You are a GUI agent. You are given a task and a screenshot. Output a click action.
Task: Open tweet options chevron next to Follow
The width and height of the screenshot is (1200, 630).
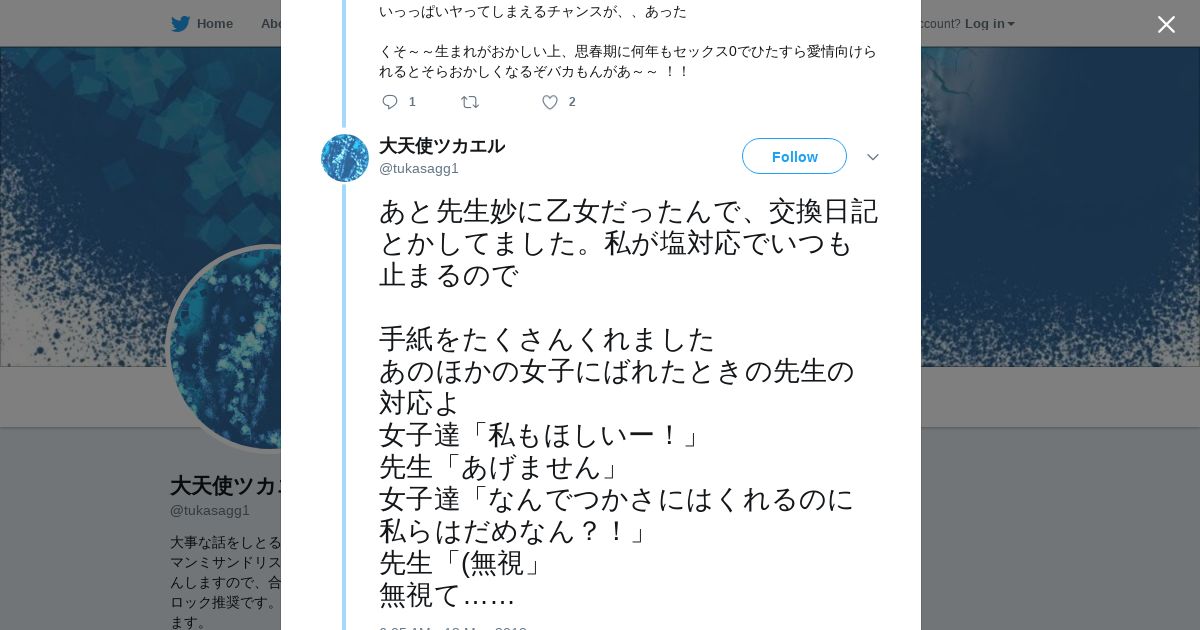pos(873,157)
